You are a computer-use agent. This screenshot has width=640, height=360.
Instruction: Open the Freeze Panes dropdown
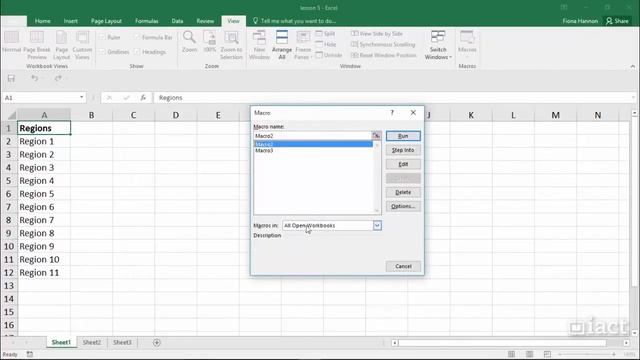click(x=303, y=45)
